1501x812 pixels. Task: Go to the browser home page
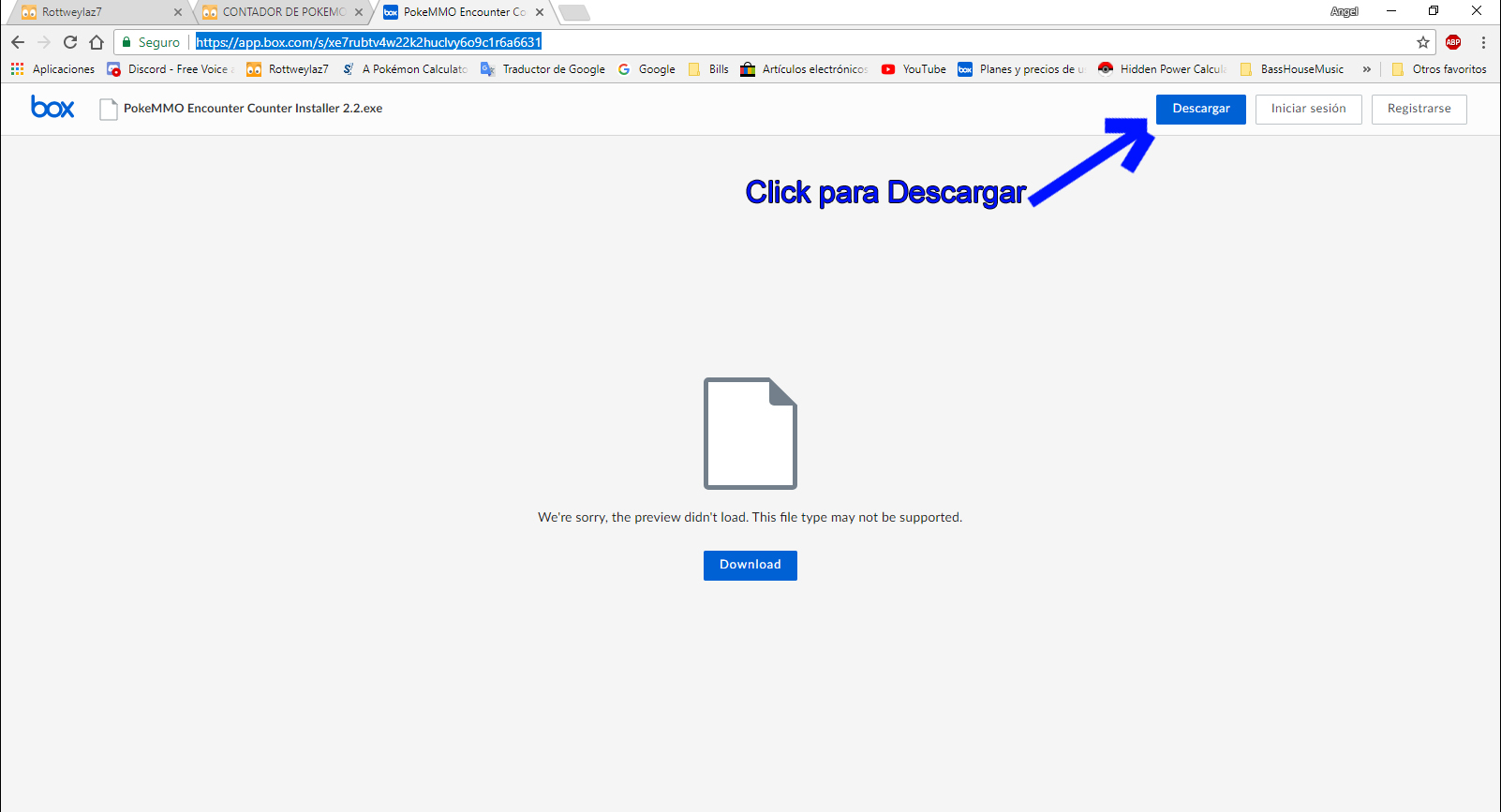97,42
